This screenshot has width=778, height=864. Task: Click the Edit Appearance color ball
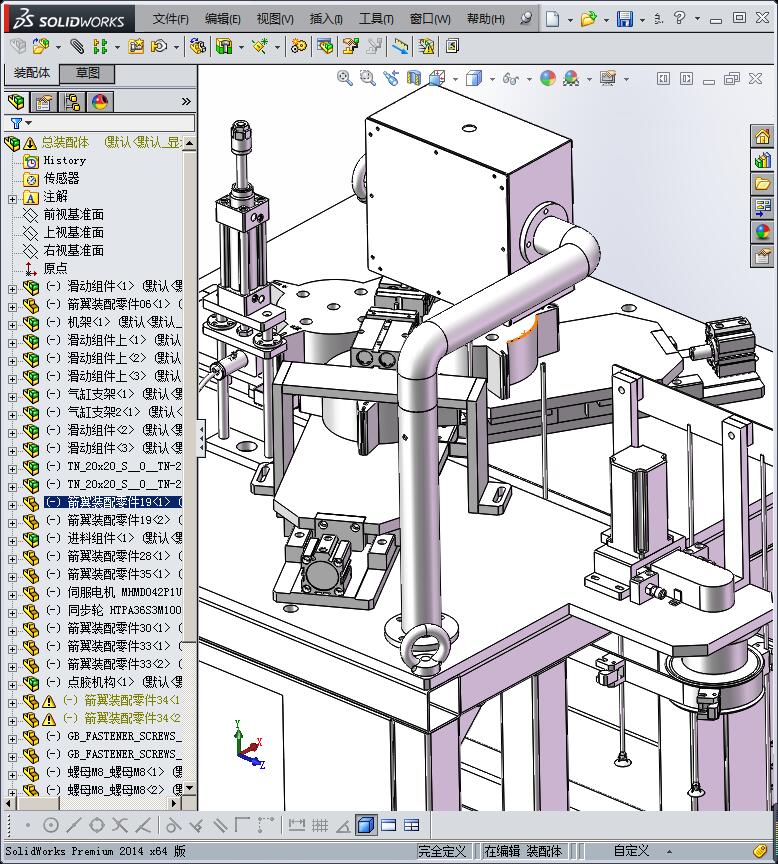[548, 78]
